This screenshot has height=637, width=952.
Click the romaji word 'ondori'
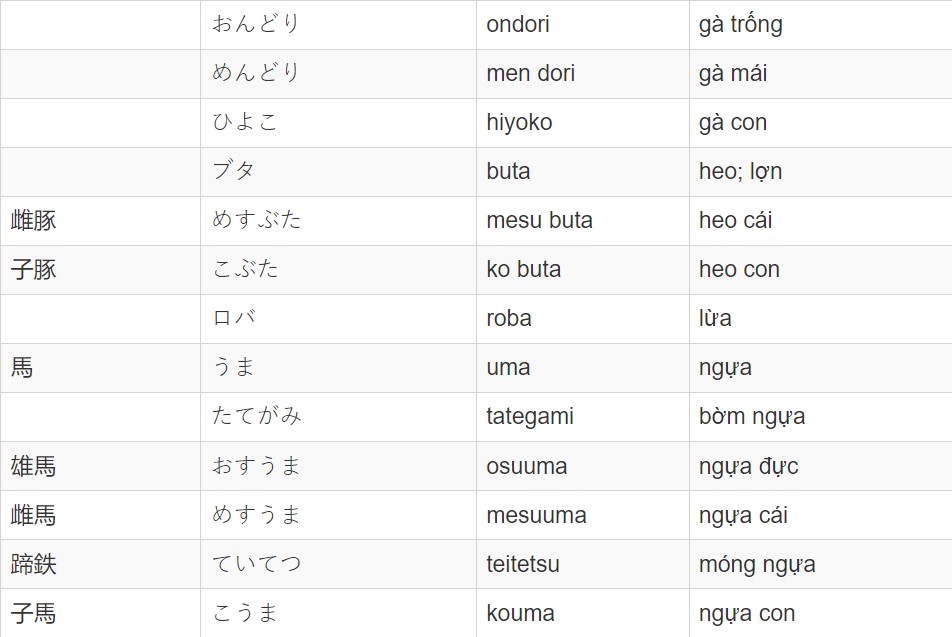(518, 24)
